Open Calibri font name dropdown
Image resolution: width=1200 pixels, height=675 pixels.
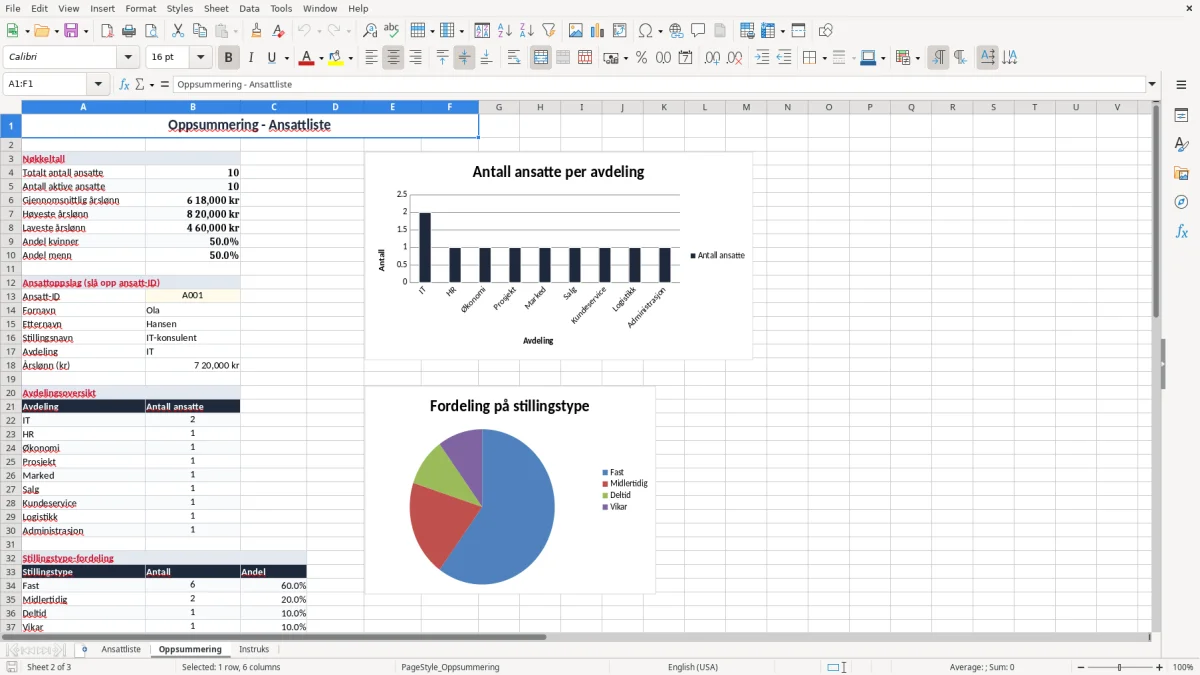coord(127,58)
